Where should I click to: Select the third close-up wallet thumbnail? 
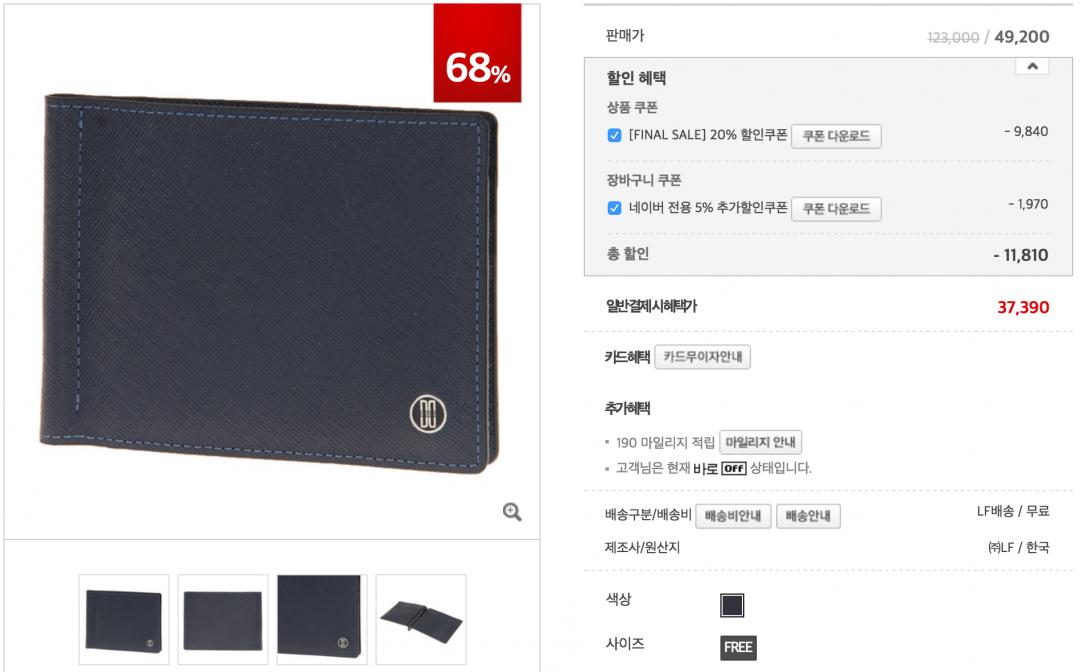322,620
